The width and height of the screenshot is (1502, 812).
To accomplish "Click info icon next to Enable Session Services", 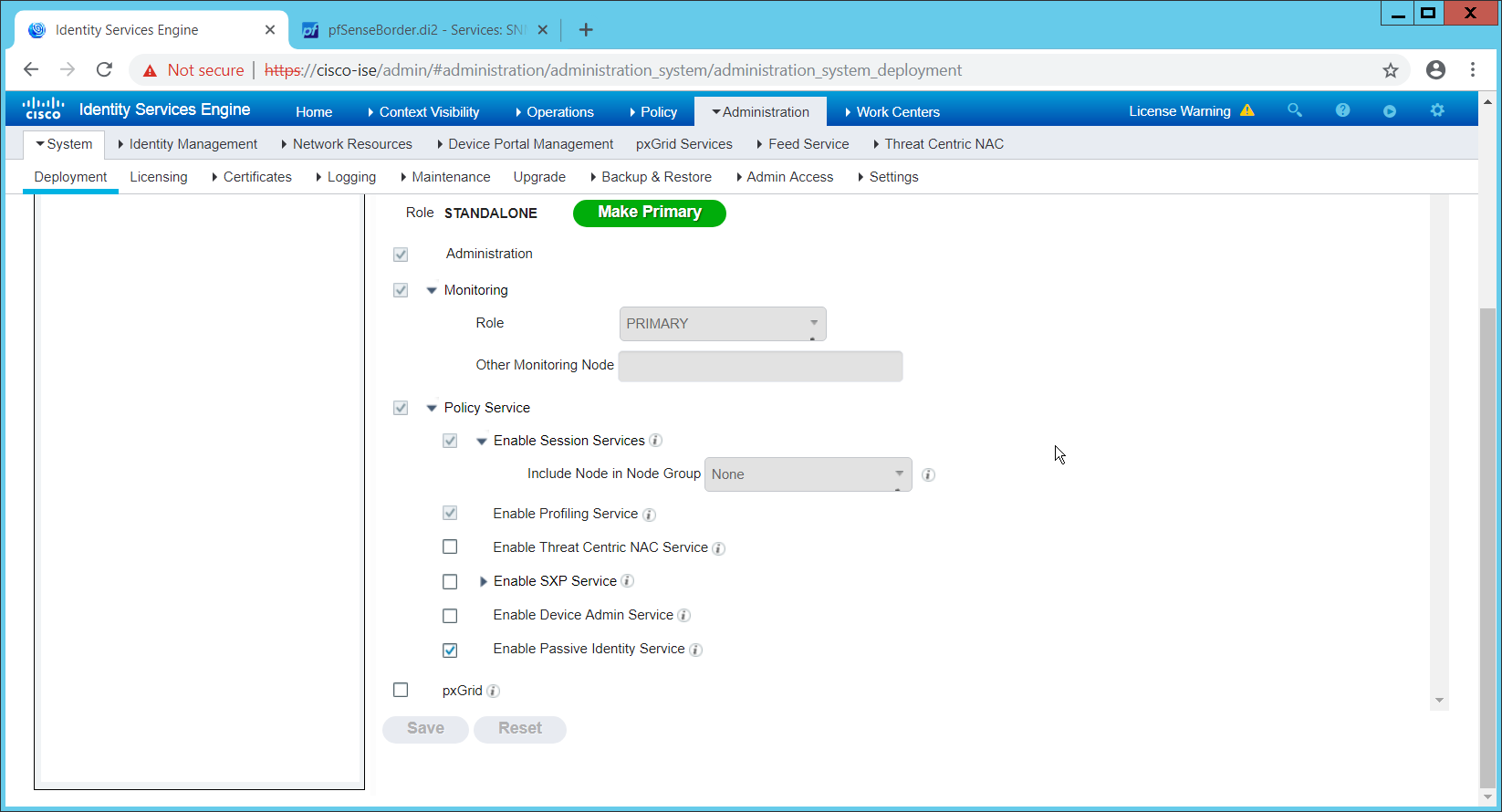I will tap(655, 441).
